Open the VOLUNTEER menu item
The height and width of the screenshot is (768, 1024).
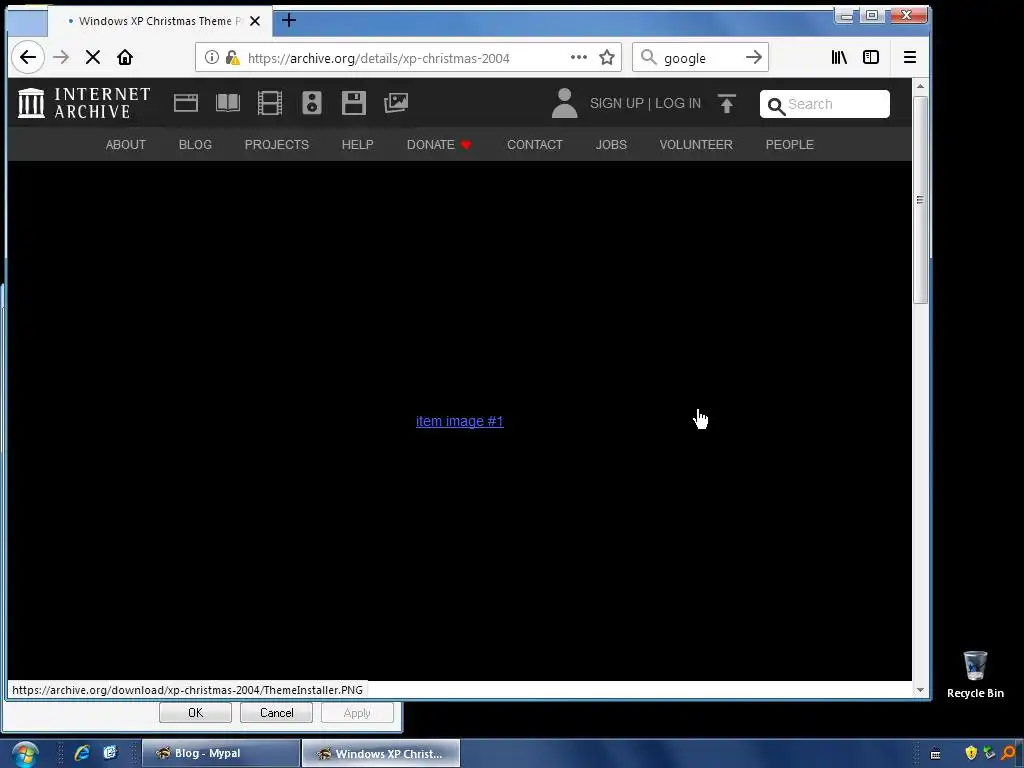tap(696, 144)
